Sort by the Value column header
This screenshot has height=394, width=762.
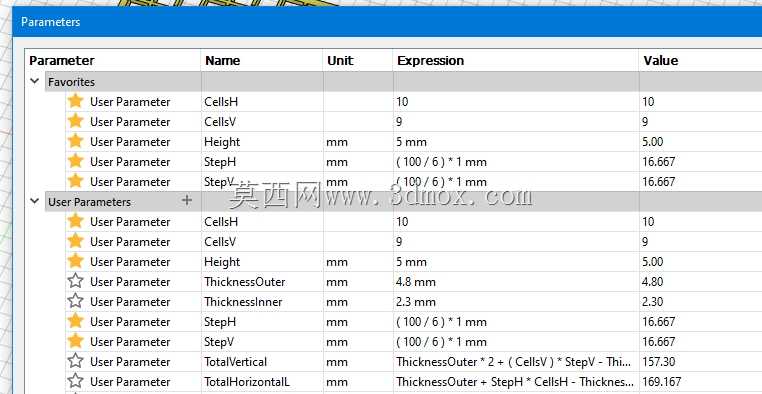coord(700,61)
